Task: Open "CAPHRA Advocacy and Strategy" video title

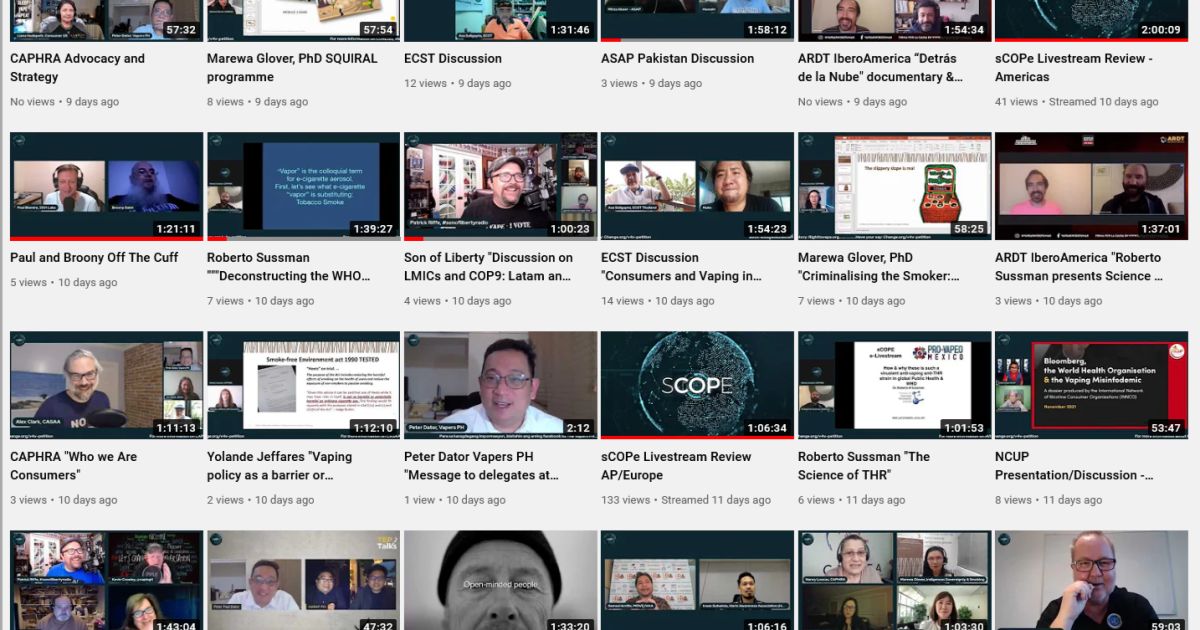Action: tap(77, 67)
